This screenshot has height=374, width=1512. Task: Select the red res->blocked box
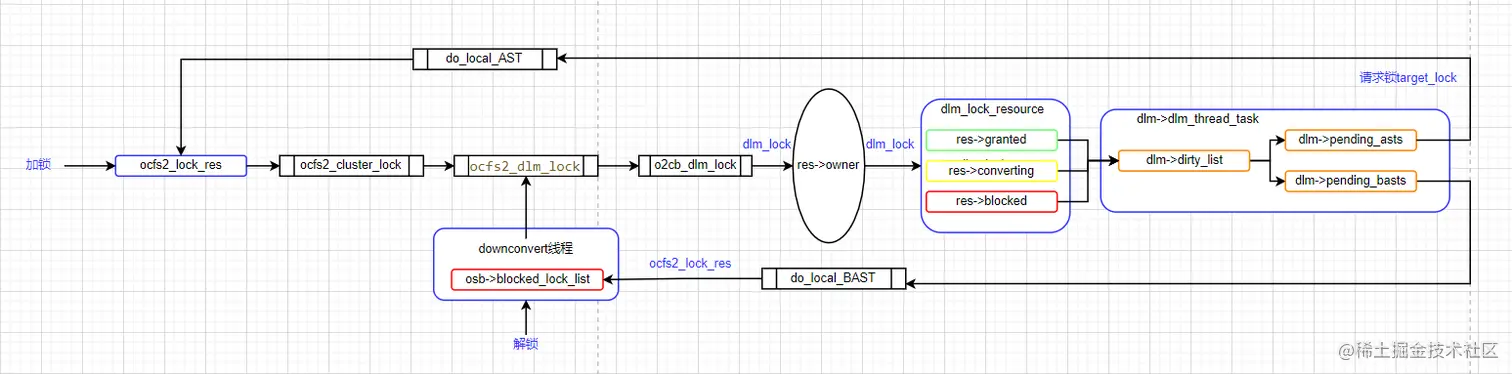pos(991,201)
